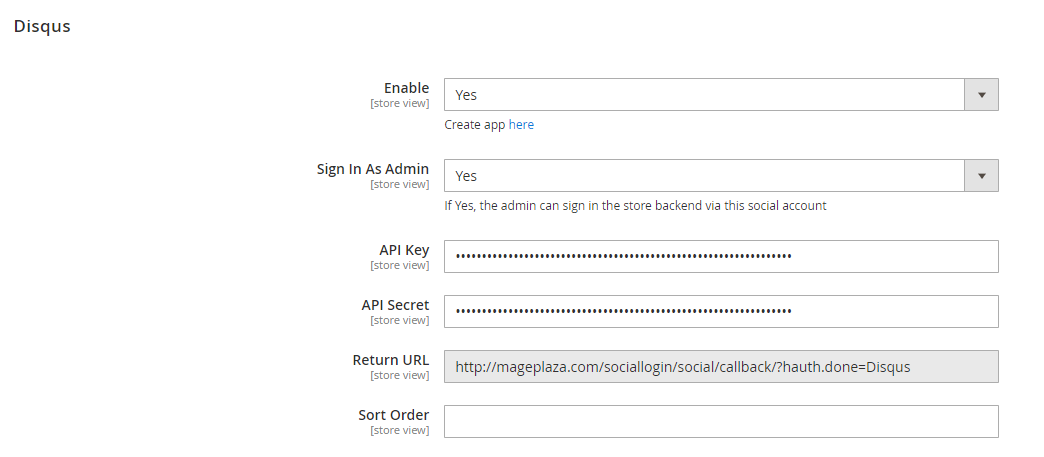Click the API Key label
Screen dimensions: 1044x457
click(x=404, y=250)
